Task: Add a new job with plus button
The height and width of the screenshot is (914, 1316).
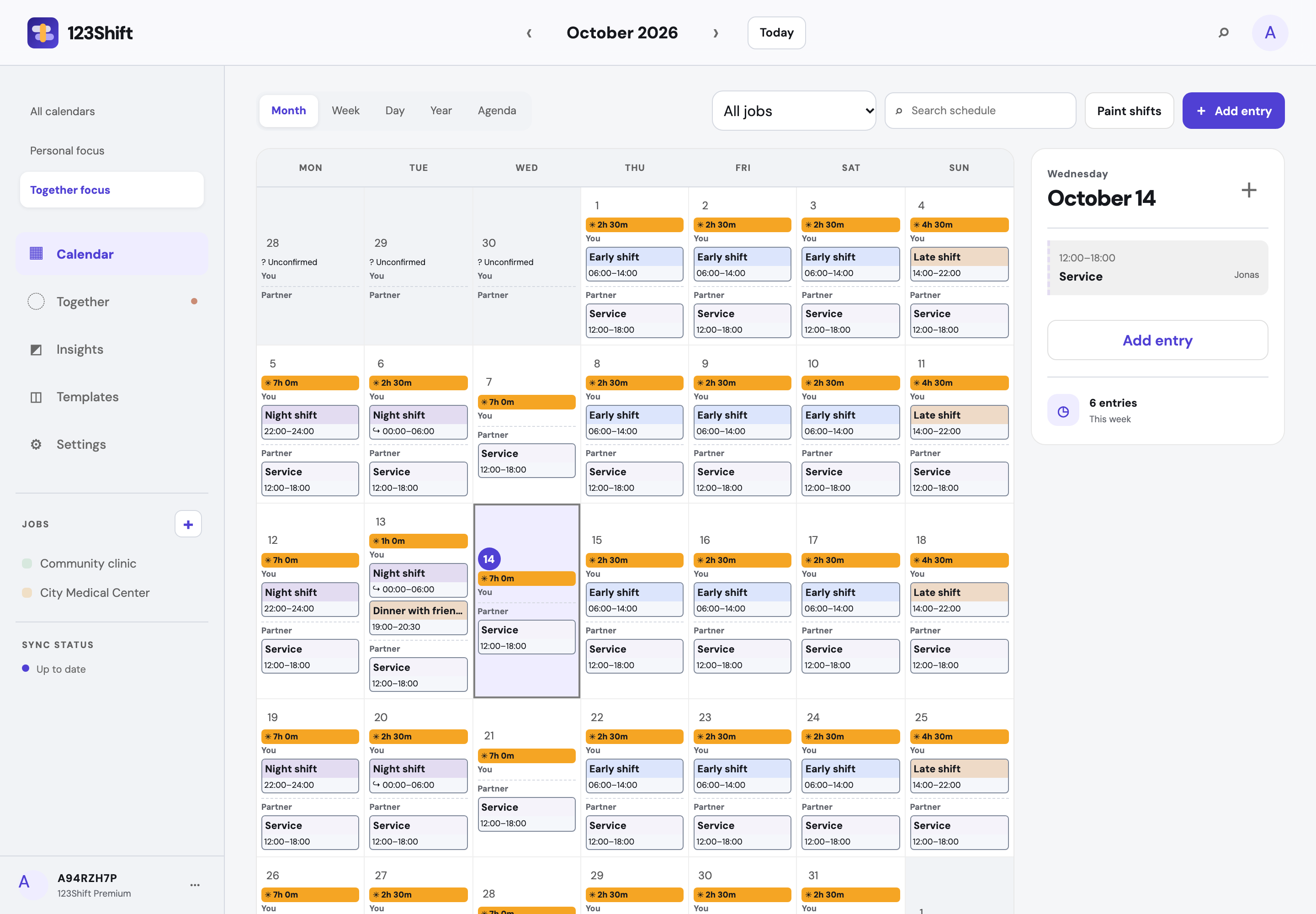Action: 188,523
